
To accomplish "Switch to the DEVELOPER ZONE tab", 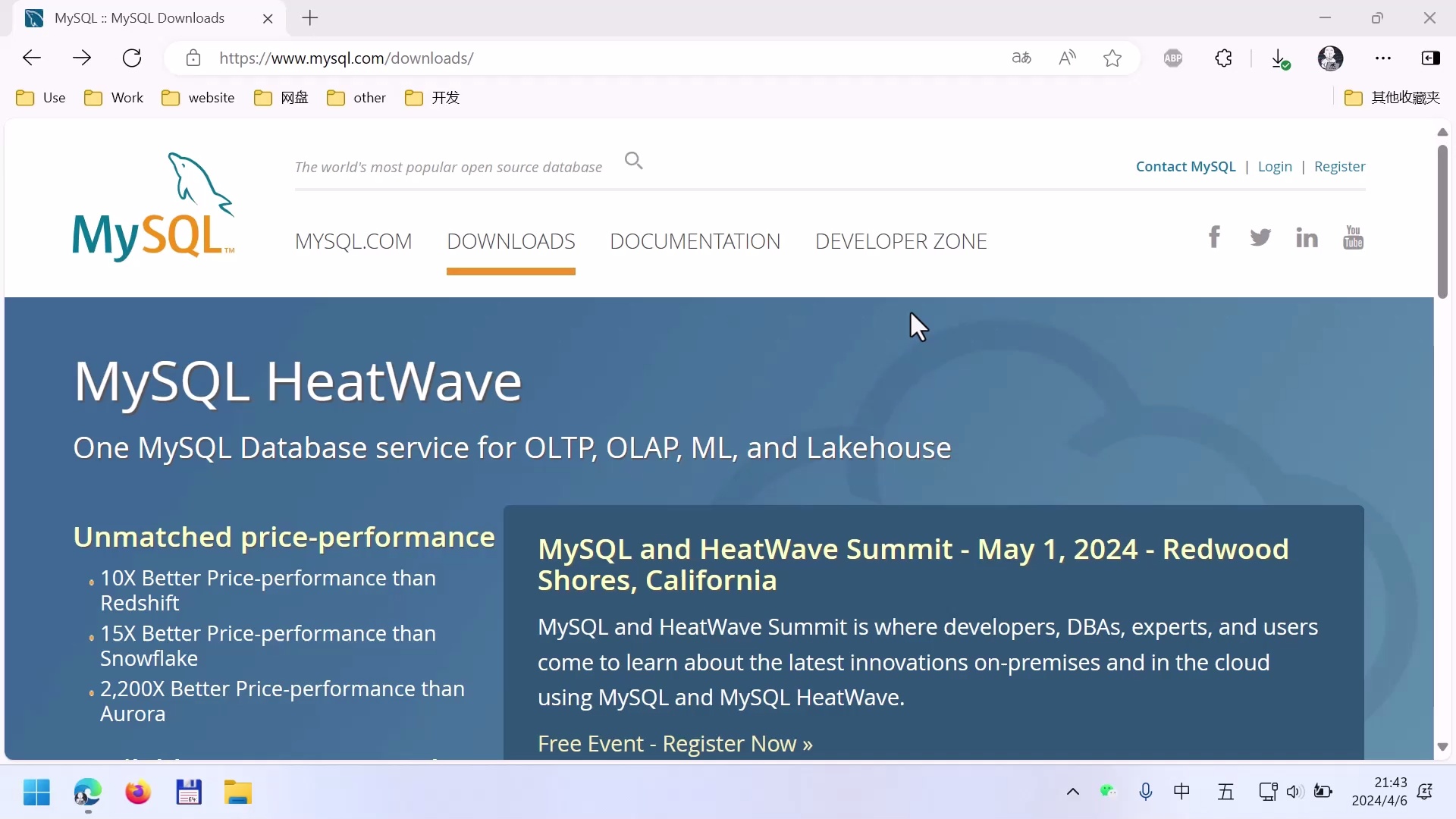I will tap(900, 241).
